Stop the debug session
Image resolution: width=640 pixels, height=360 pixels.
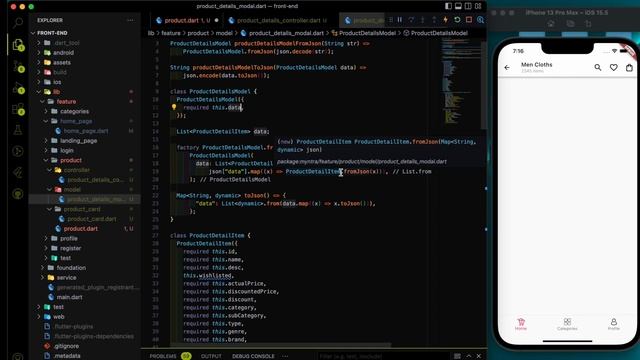pyautogui.click(x=469, y=20)
